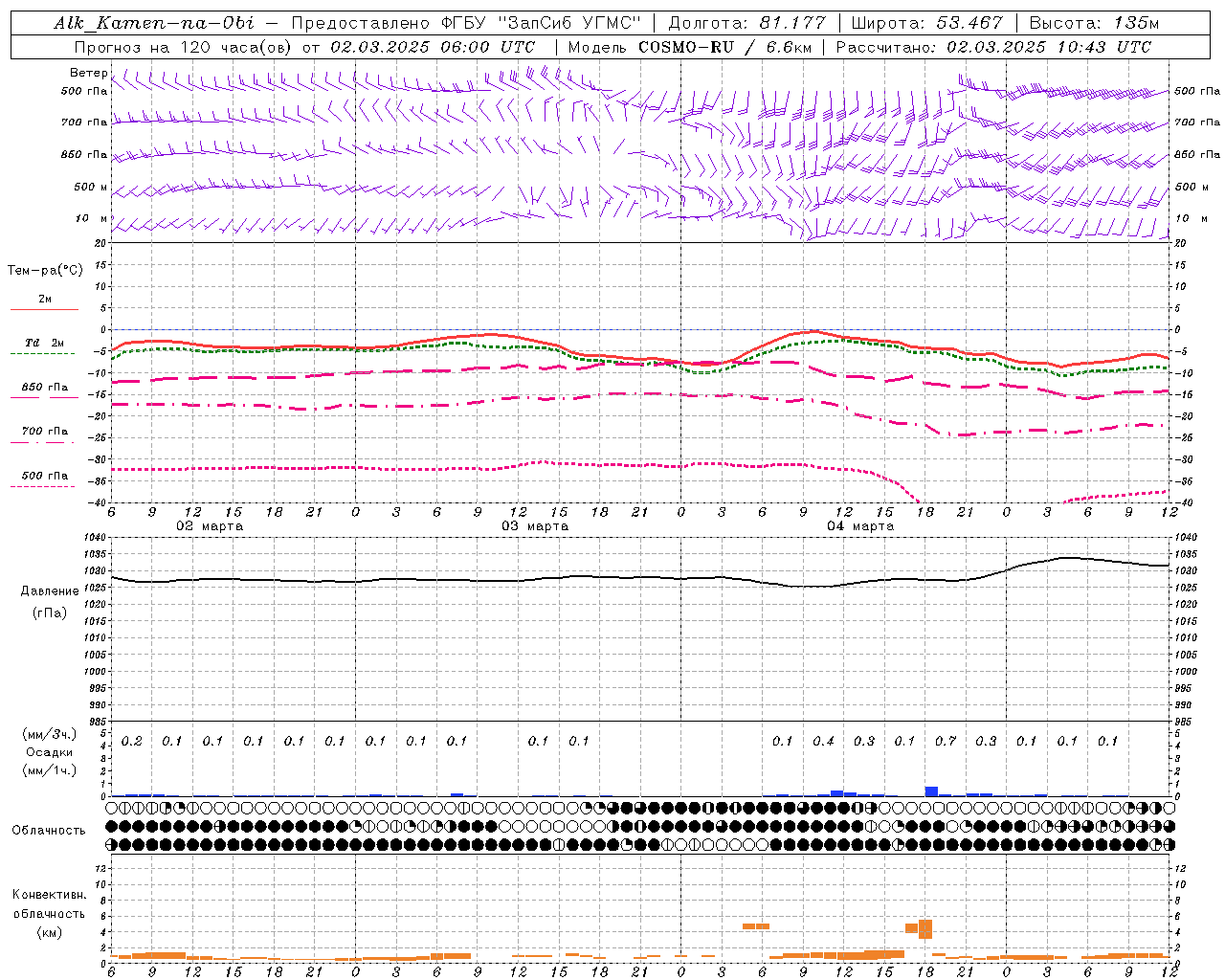
Task: Click the (мм/3ч.) precipitation unit label
Action: [50, 734]
